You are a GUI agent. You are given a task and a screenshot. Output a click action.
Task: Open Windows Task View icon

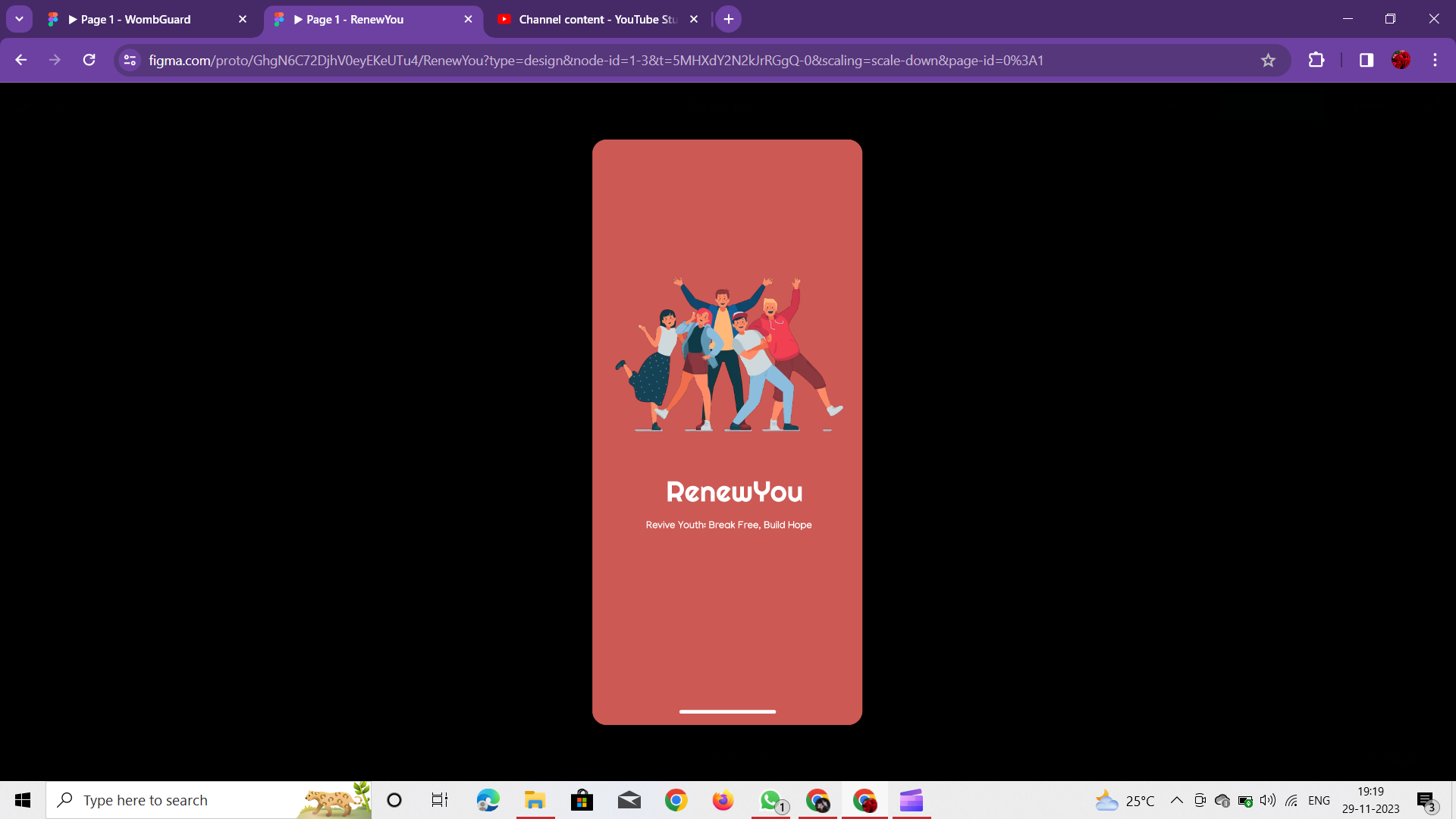[440, 800]
